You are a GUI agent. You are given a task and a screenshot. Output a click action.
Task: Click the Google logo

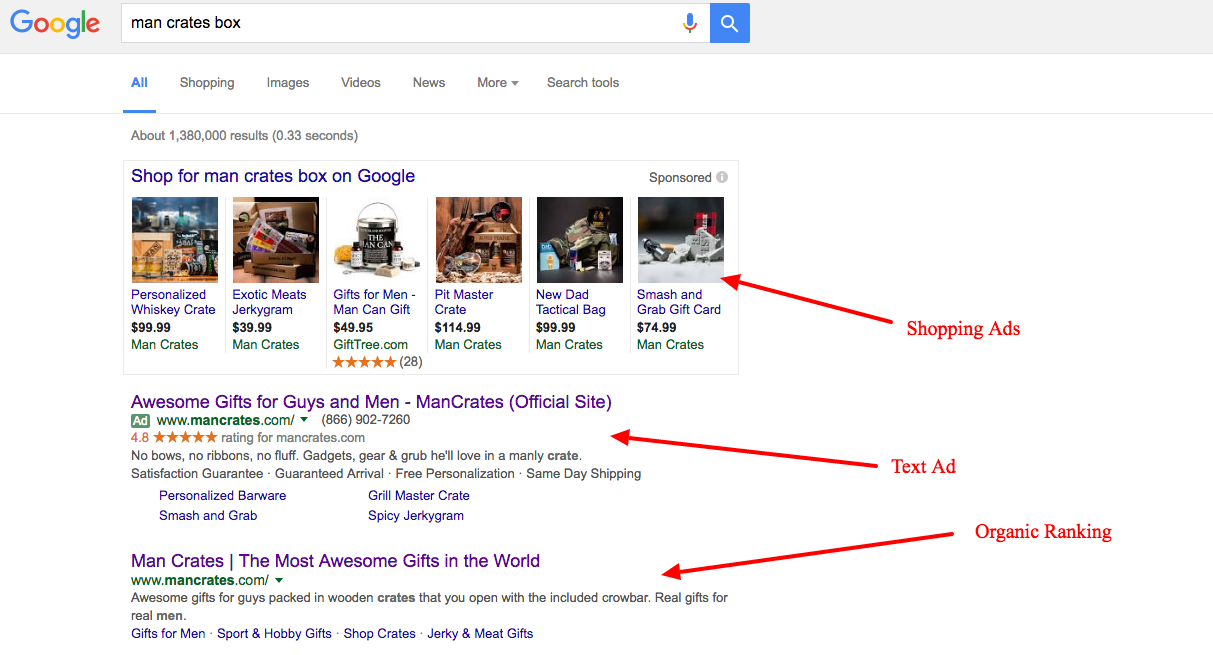point(55,24)
